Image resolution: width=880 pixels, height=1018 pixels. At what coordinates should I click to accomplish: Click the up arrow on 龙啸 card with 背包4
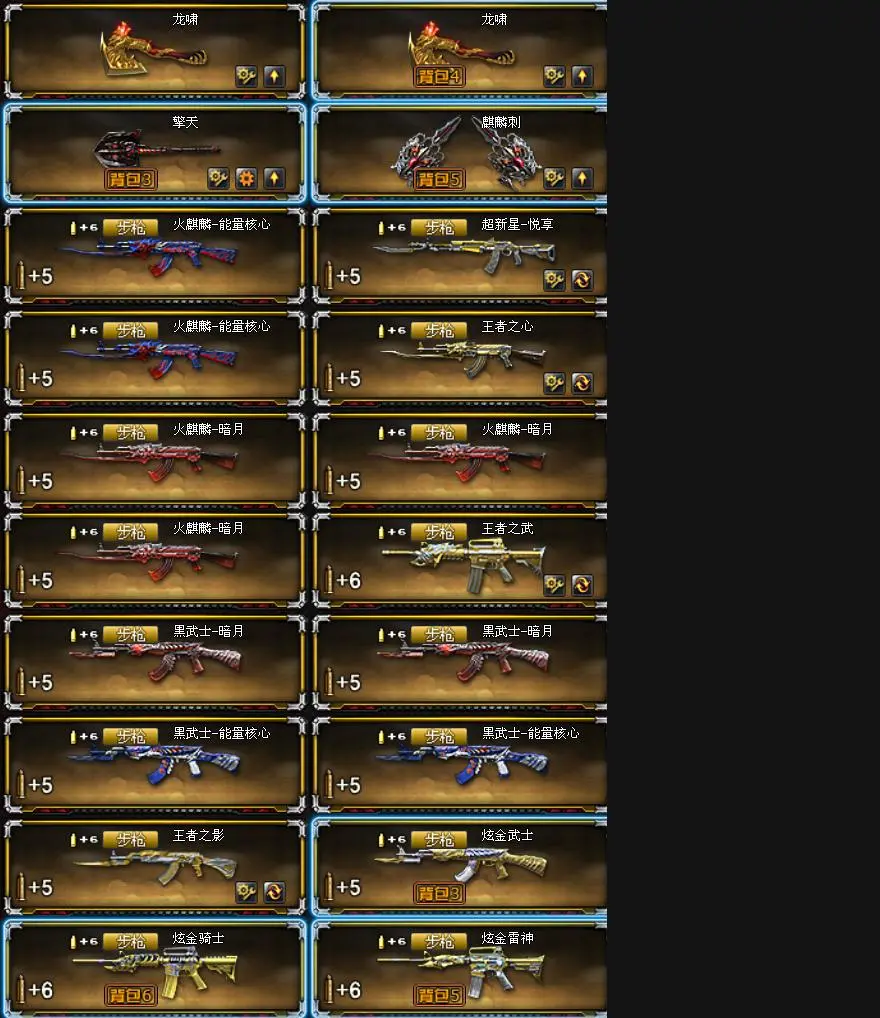click(582, 77)
